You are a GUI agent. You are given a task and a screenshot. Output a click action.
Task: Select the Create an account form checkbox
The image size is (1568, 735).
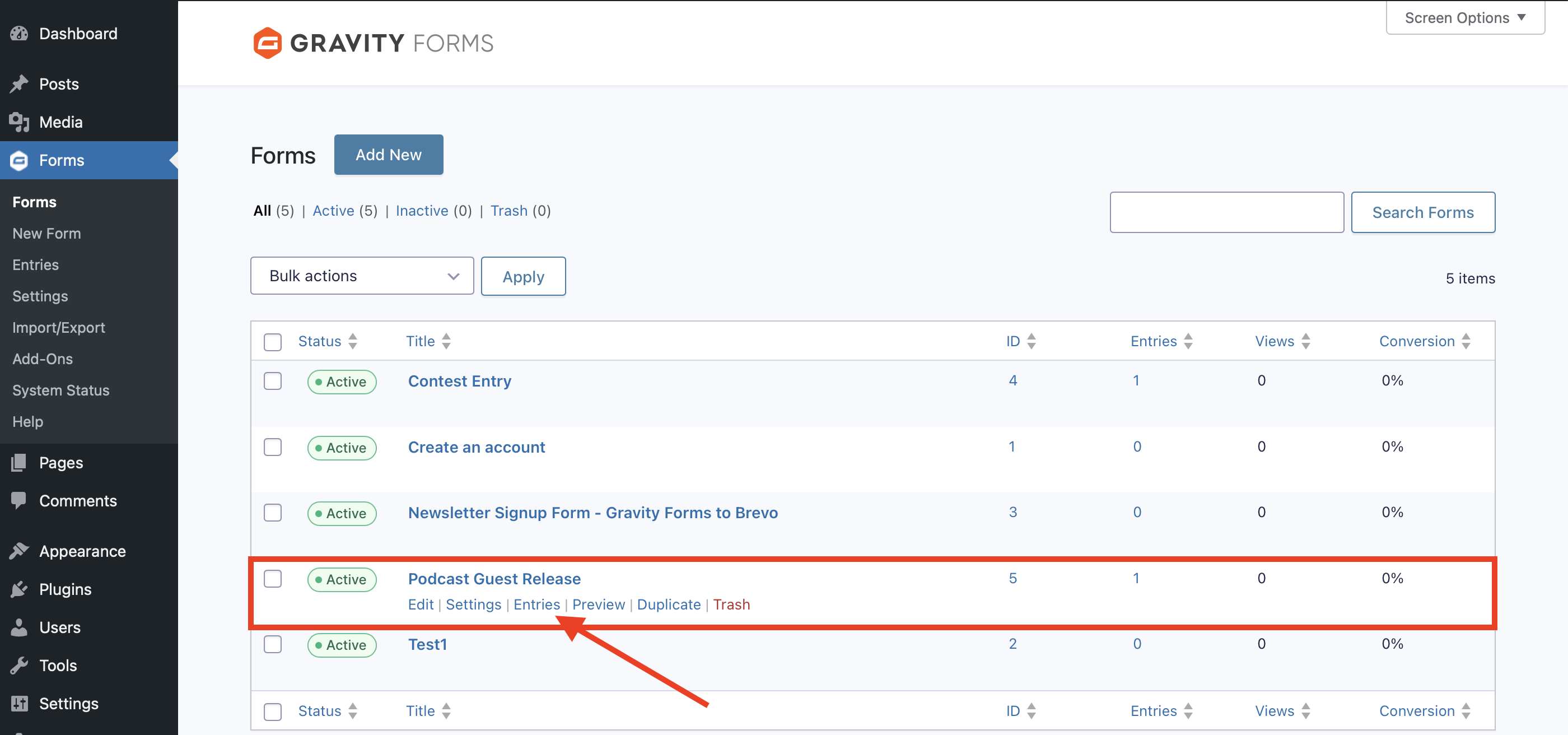[273, 447]
